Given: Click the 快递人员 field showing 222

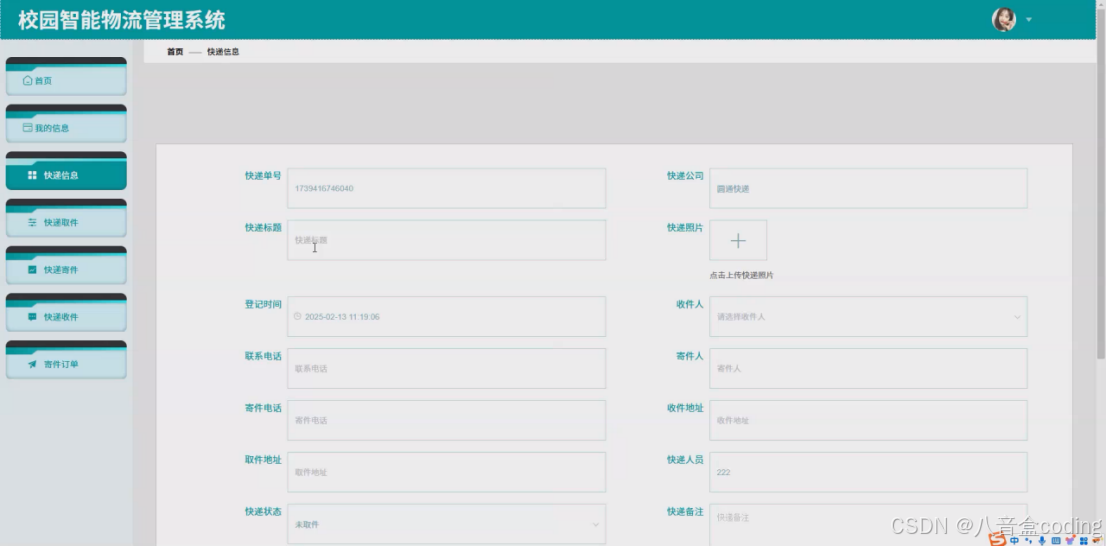Looking at the screenshot, I should coord(868,472).
